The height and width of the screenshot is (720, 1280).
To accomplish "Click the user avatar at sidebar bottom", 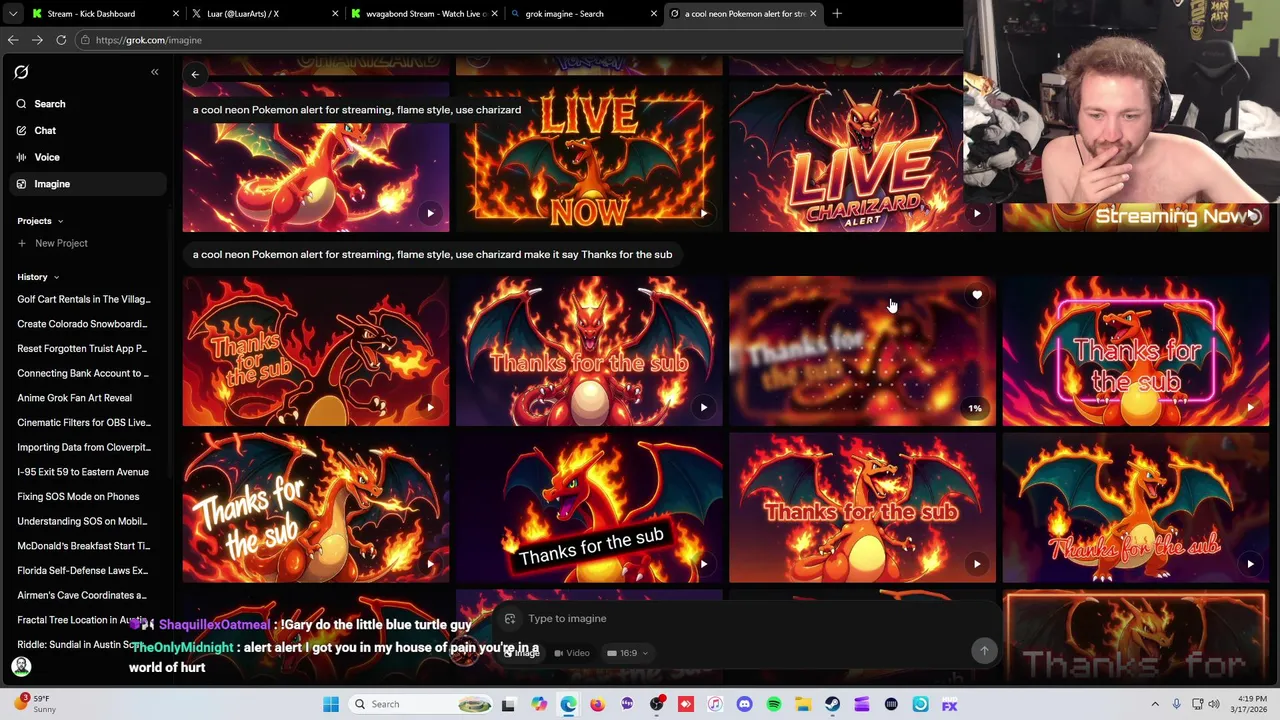I will pos(21,666).
